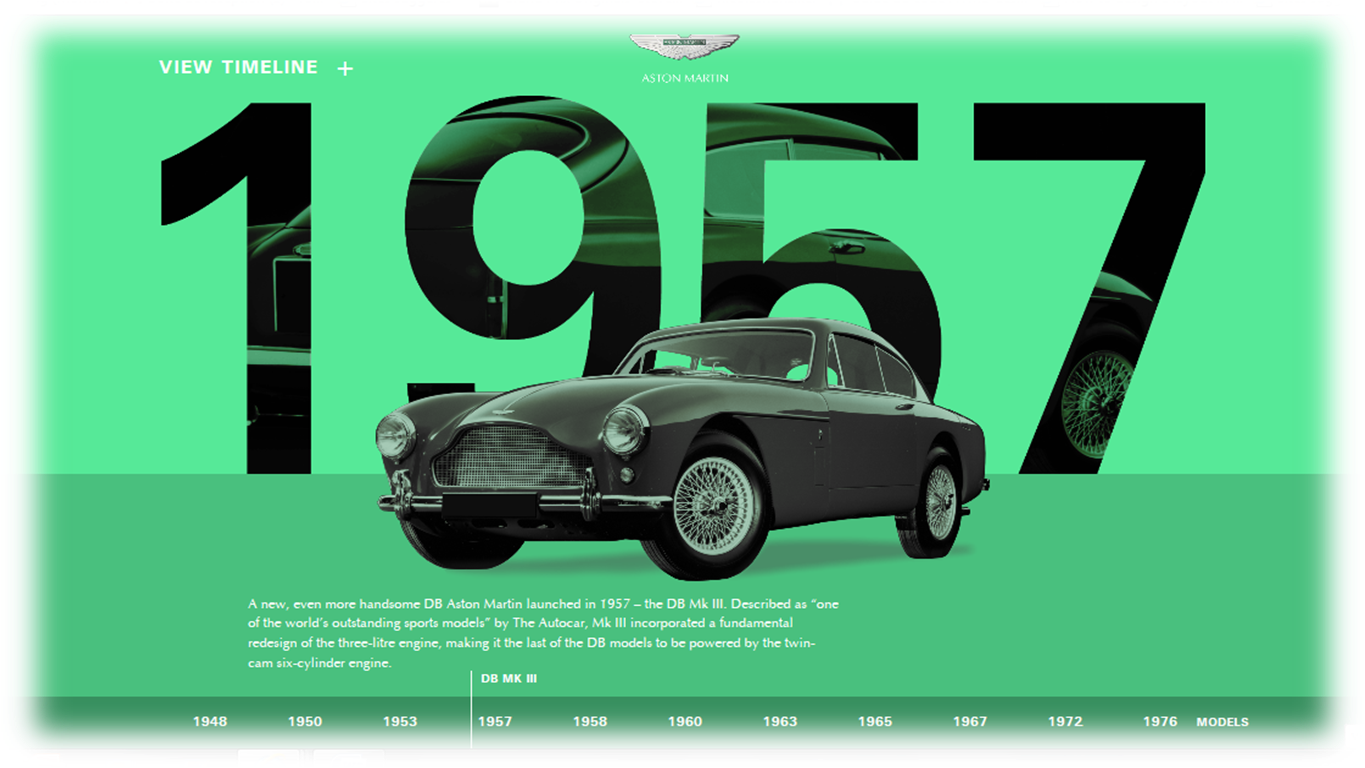Open the VIEW TIMELINE link
The image size is (1365, 768).
[238, 68]
